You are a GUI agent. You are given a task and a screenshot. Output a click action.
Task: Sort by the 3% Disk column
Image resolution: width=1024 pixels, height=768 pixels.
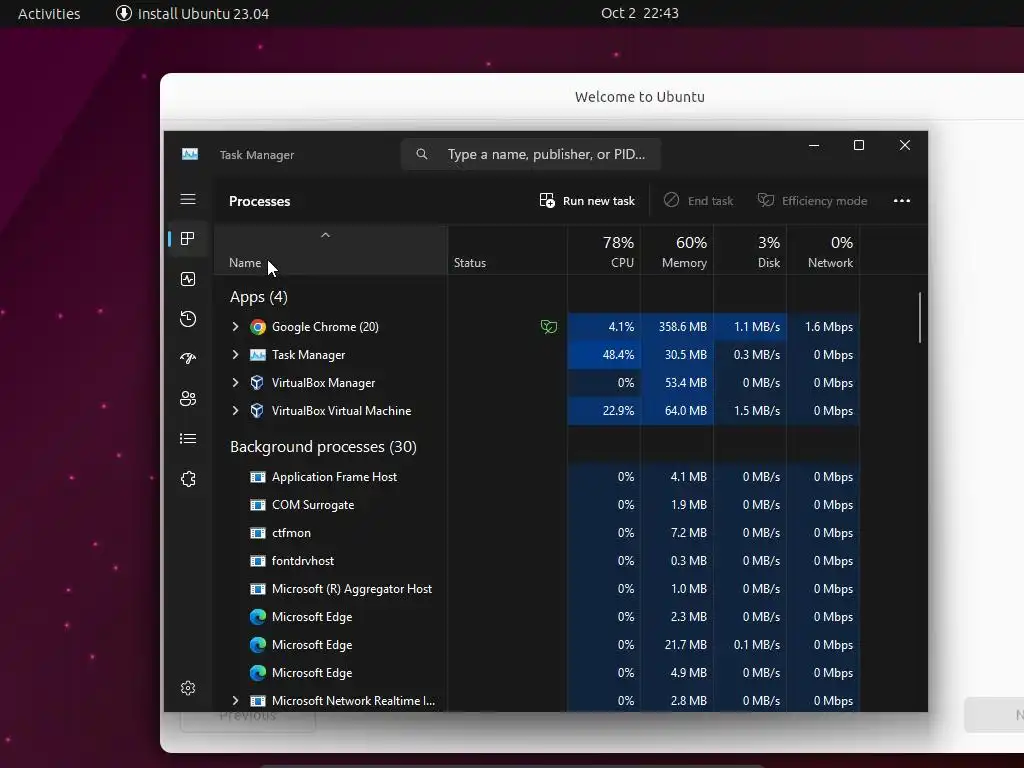[x=750, y=251]
